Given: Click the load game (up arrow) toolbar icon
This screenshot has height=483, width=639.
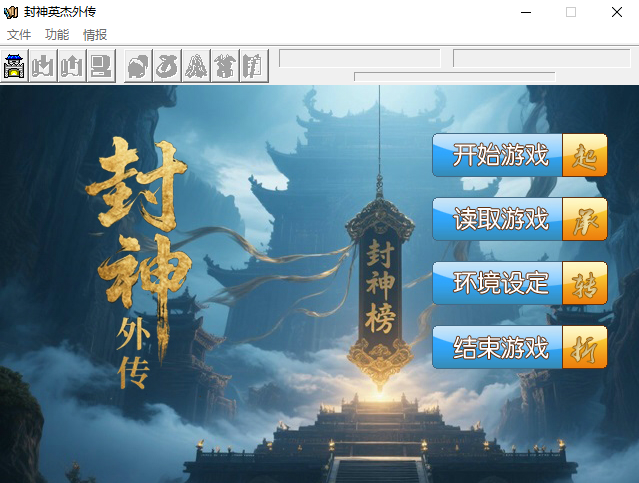Looking at the screenshot, I should point(72,66).
